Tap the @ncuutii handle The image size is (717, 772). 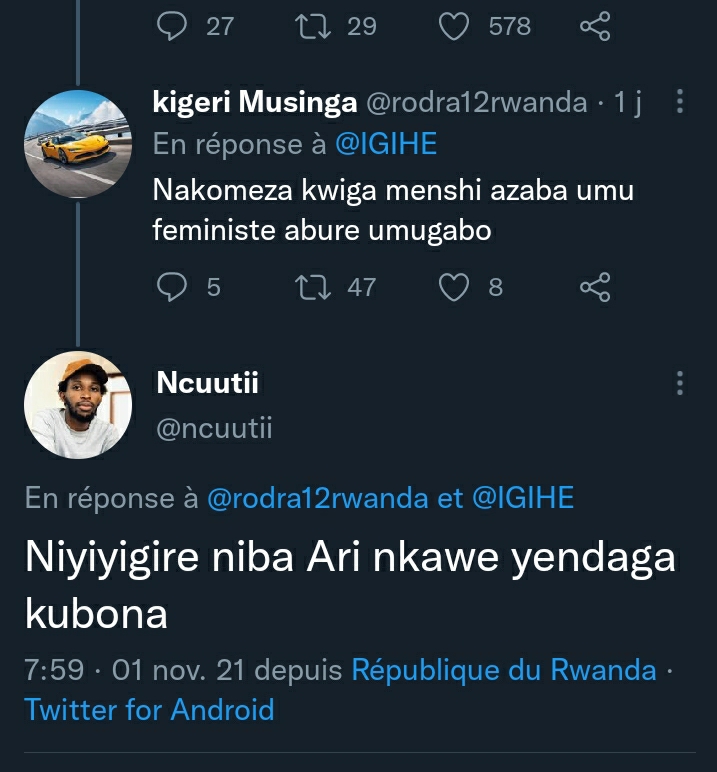215,428
